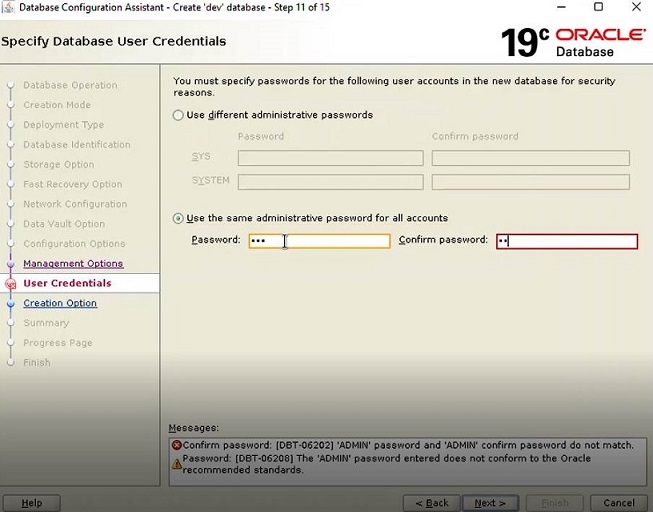Image resolution: width=653 pixels, height=512 pixels.
Task: Open Help for this wizard step
Action: point(31,502)
